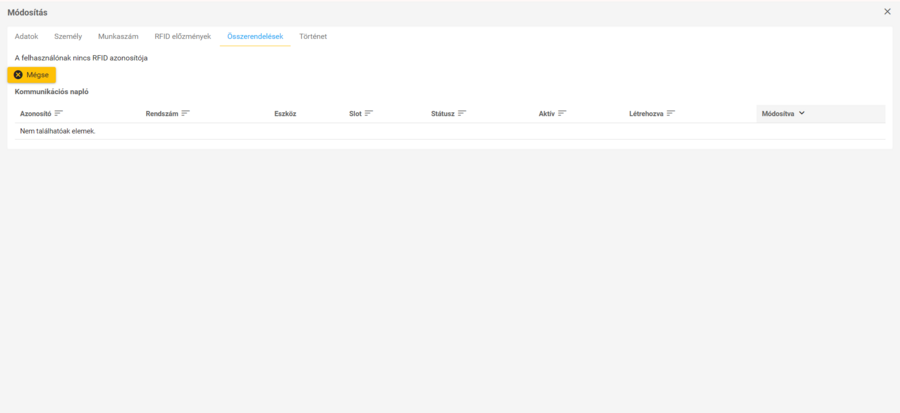
Task: Go to the Munkaszám tab
Action: pos(118,36)
